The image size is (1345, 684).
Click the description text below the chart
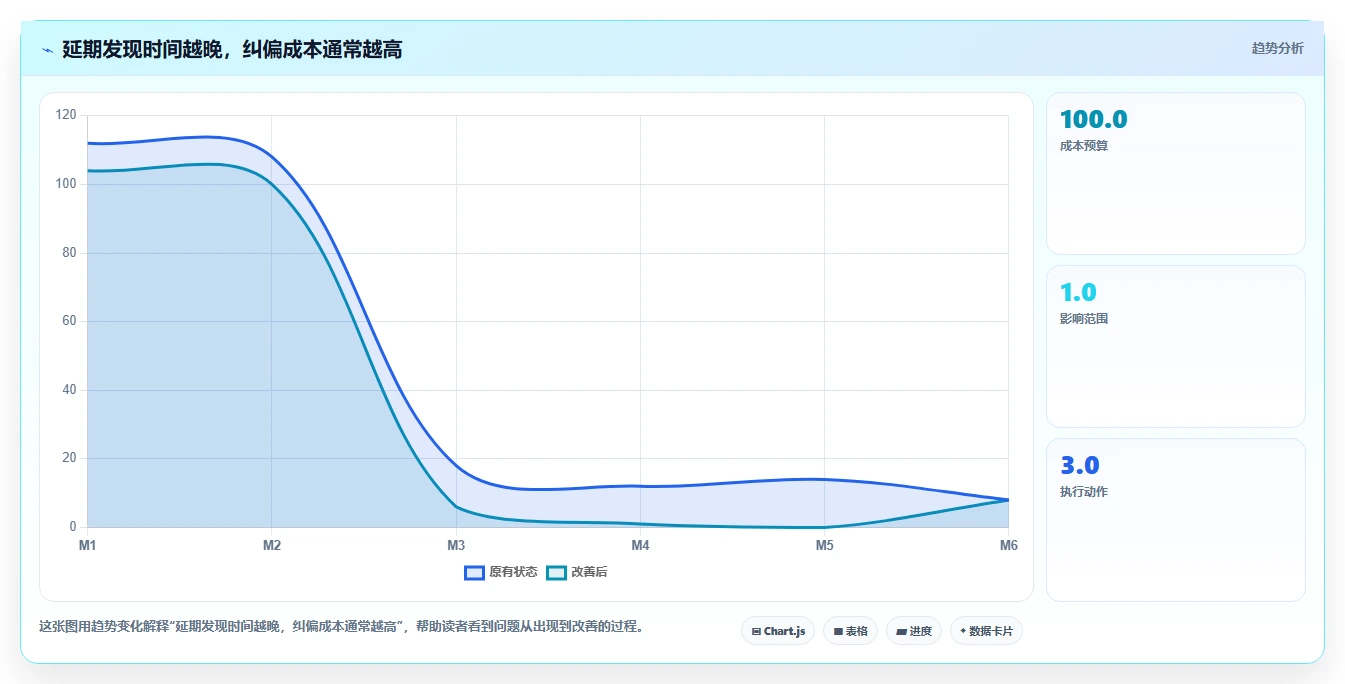coord(341,627)
